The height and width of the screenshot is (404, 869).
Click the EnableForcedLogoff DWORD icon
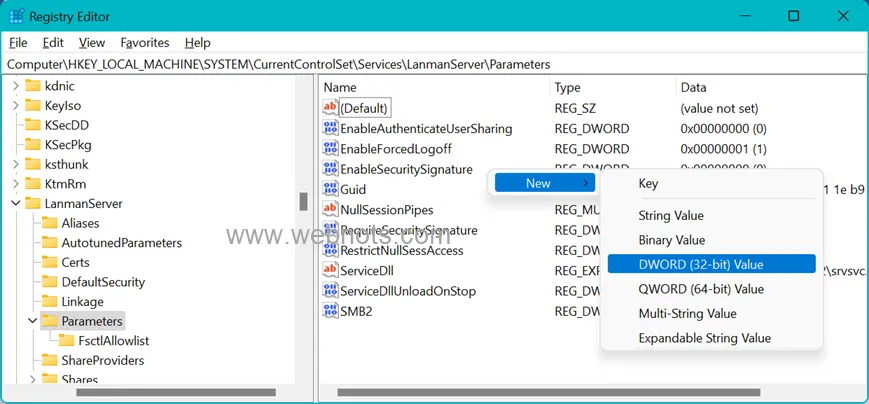[x=330, y=149]
